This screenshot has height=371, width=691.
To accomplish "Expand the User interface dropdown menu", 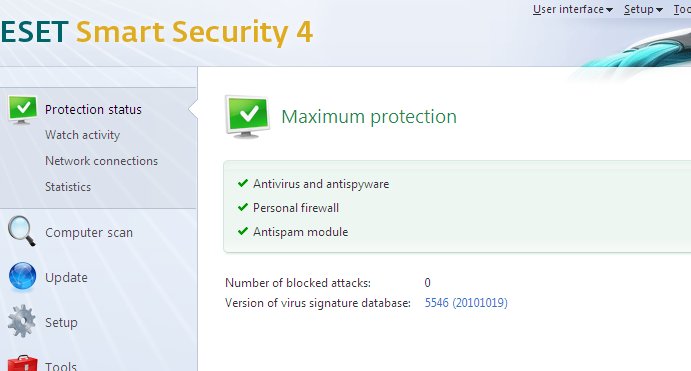I will 572,9.
